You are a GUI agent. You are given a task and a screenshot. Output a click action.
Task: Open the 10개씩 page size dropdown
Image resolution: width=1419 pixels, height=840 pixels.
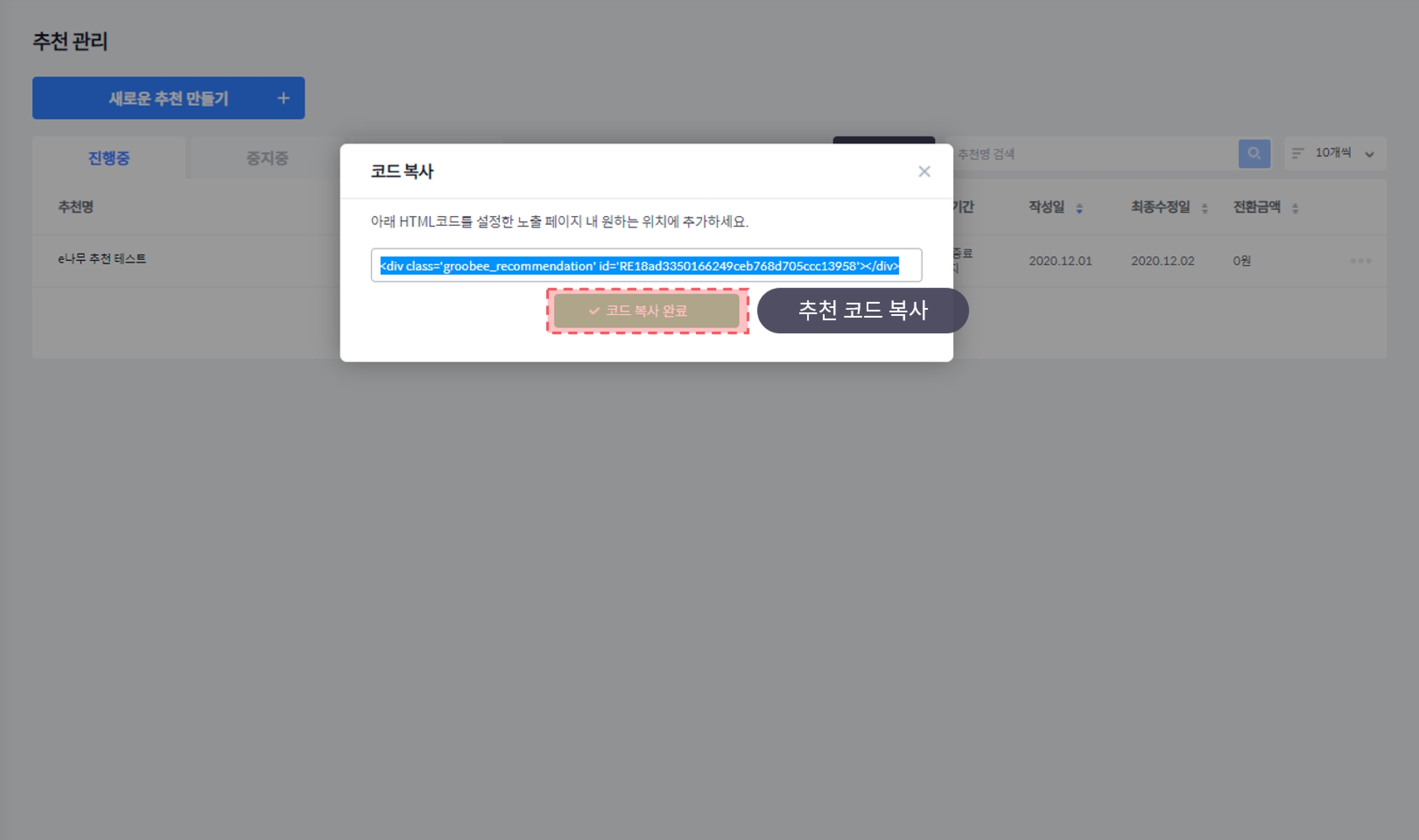1333,153
